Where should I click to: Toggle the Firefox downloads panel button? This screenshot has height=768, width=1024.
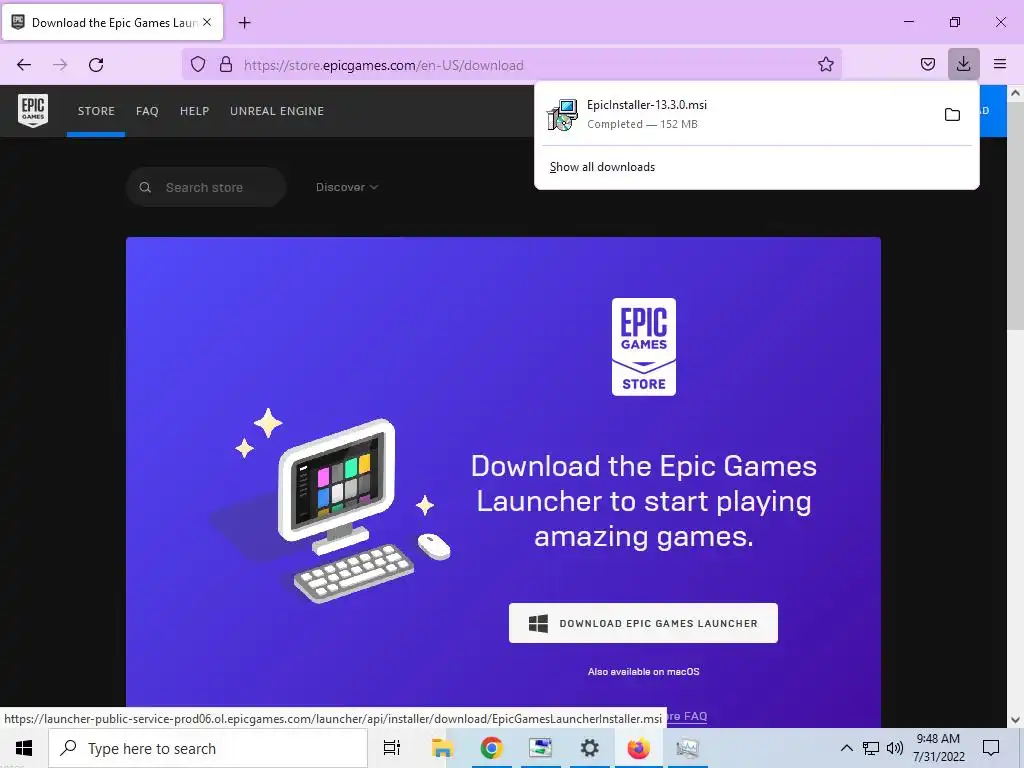tap(963, 64)
